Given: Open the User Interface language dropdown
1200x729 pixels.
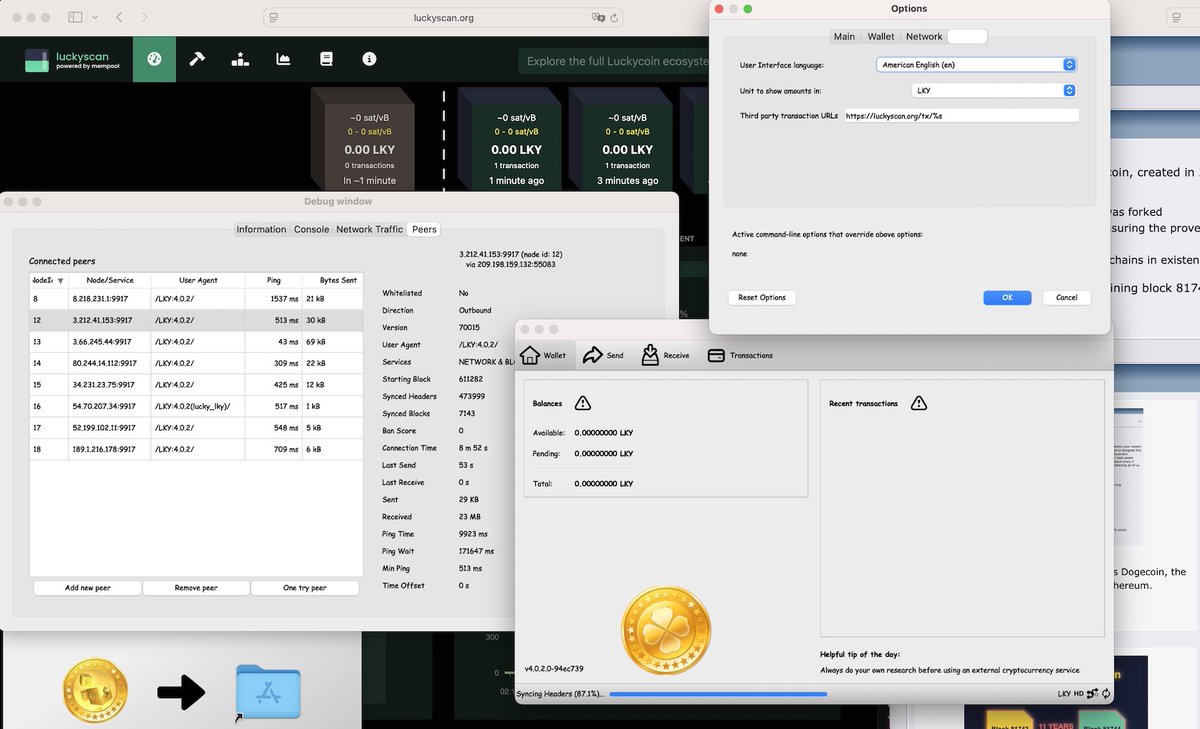Looking at the screenshot, I should (x=976, y=64).
